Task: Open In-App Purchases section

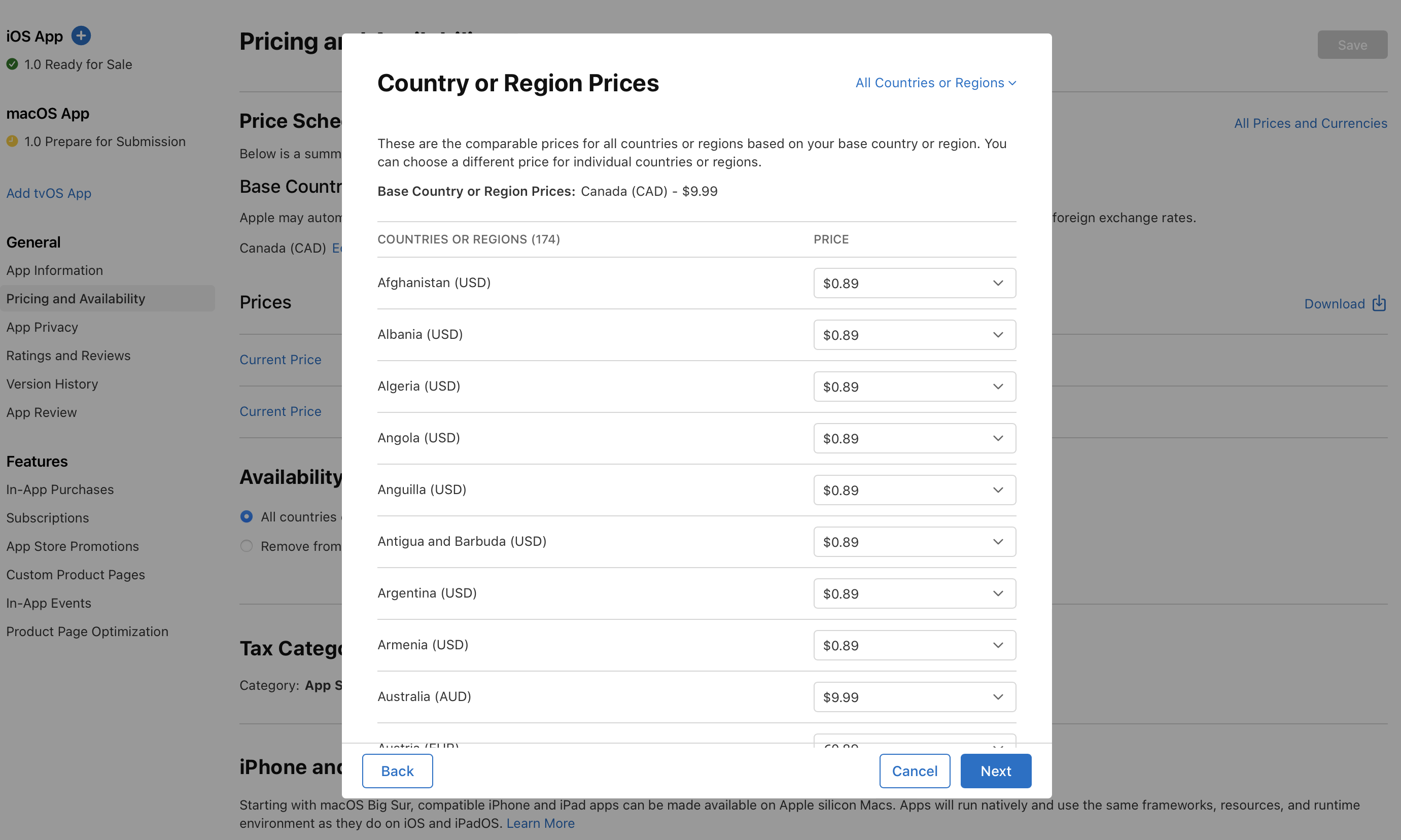Action: [59, 489]
